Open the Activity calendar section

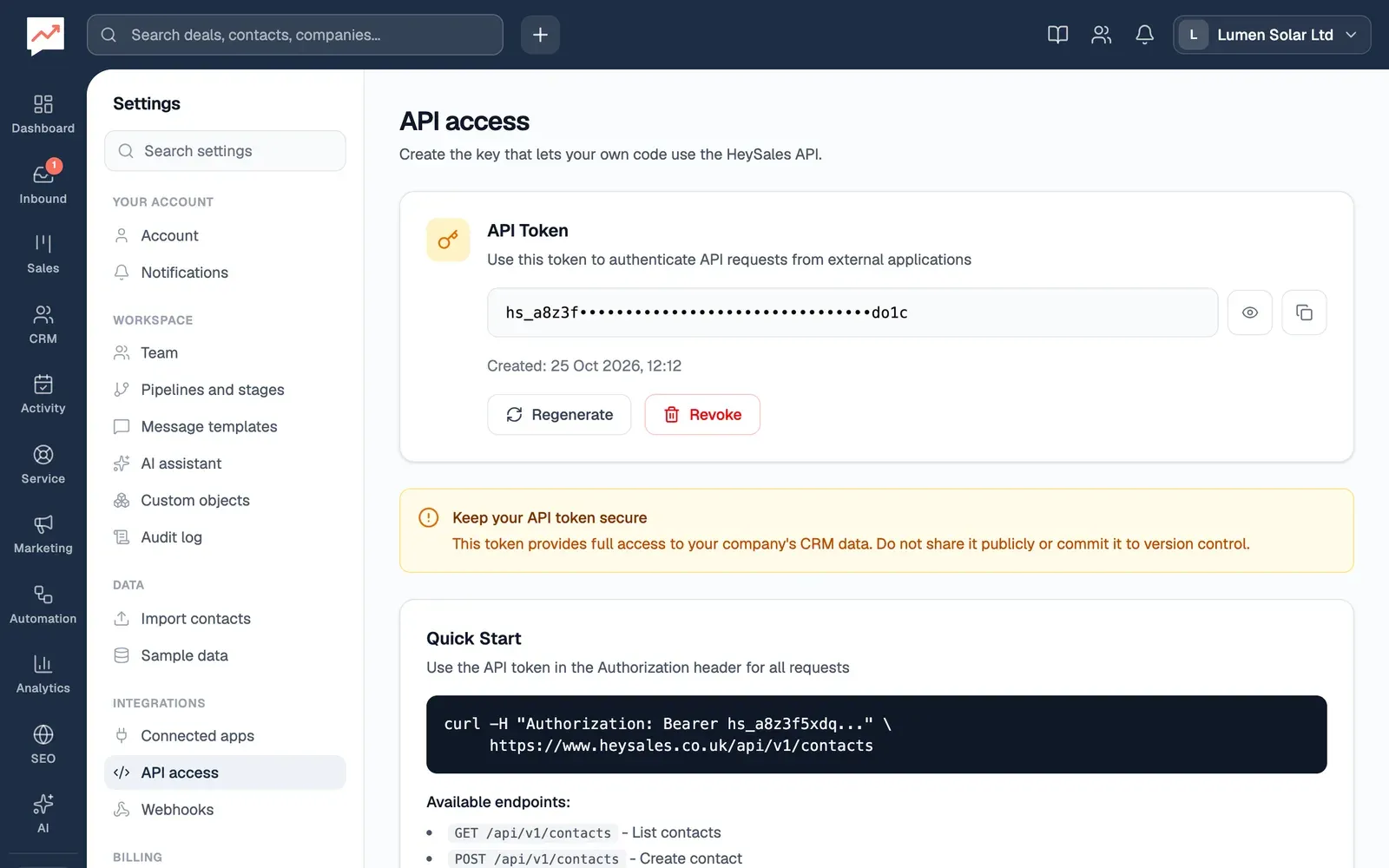43,395
